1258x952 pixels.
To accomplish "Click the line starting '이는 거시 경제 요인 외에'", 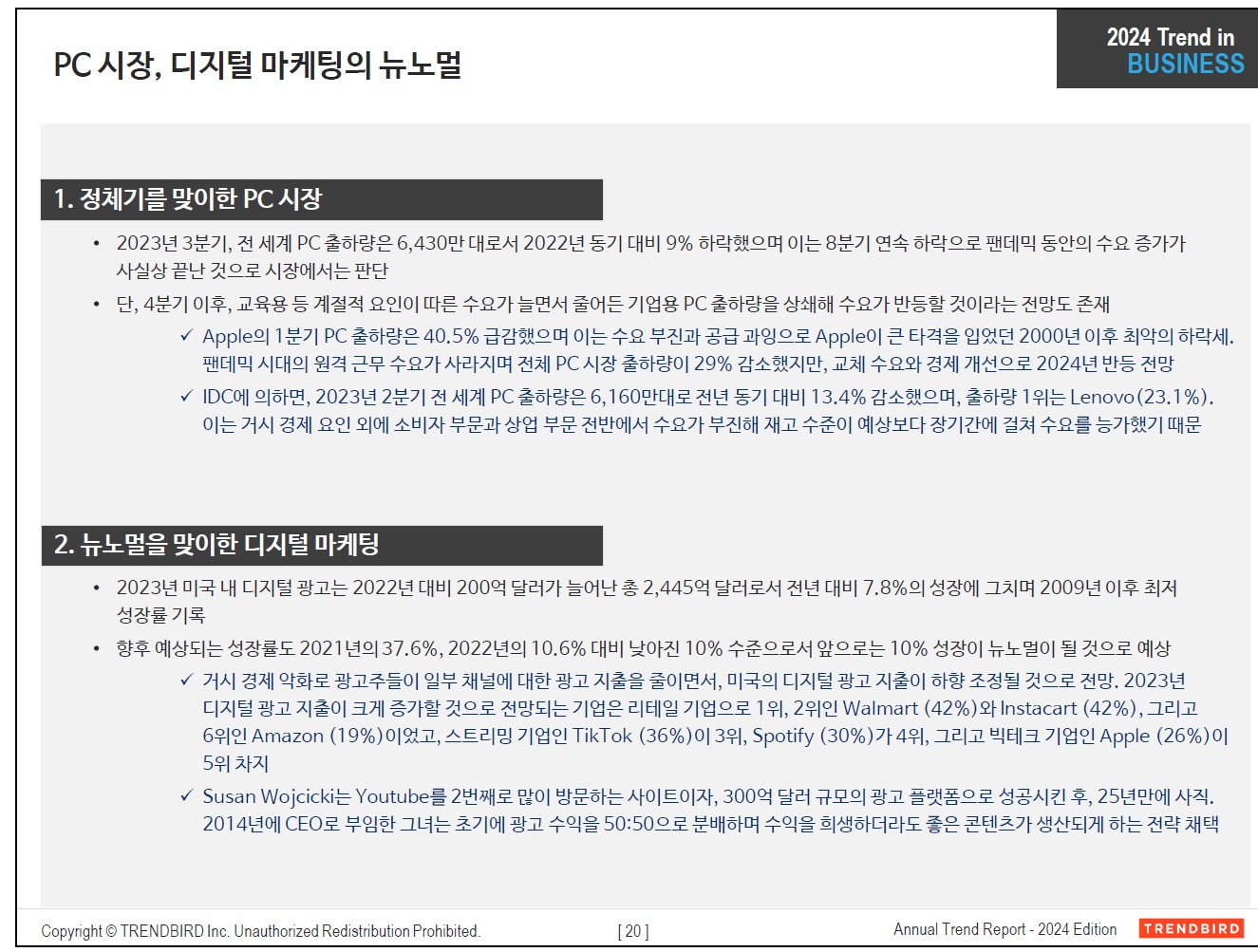I will 702,424.
